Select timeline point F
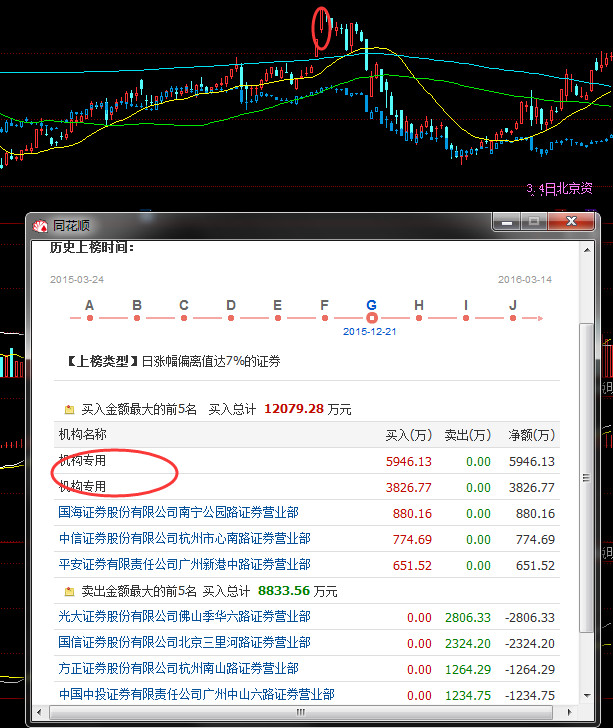 (x=325, y=318)
